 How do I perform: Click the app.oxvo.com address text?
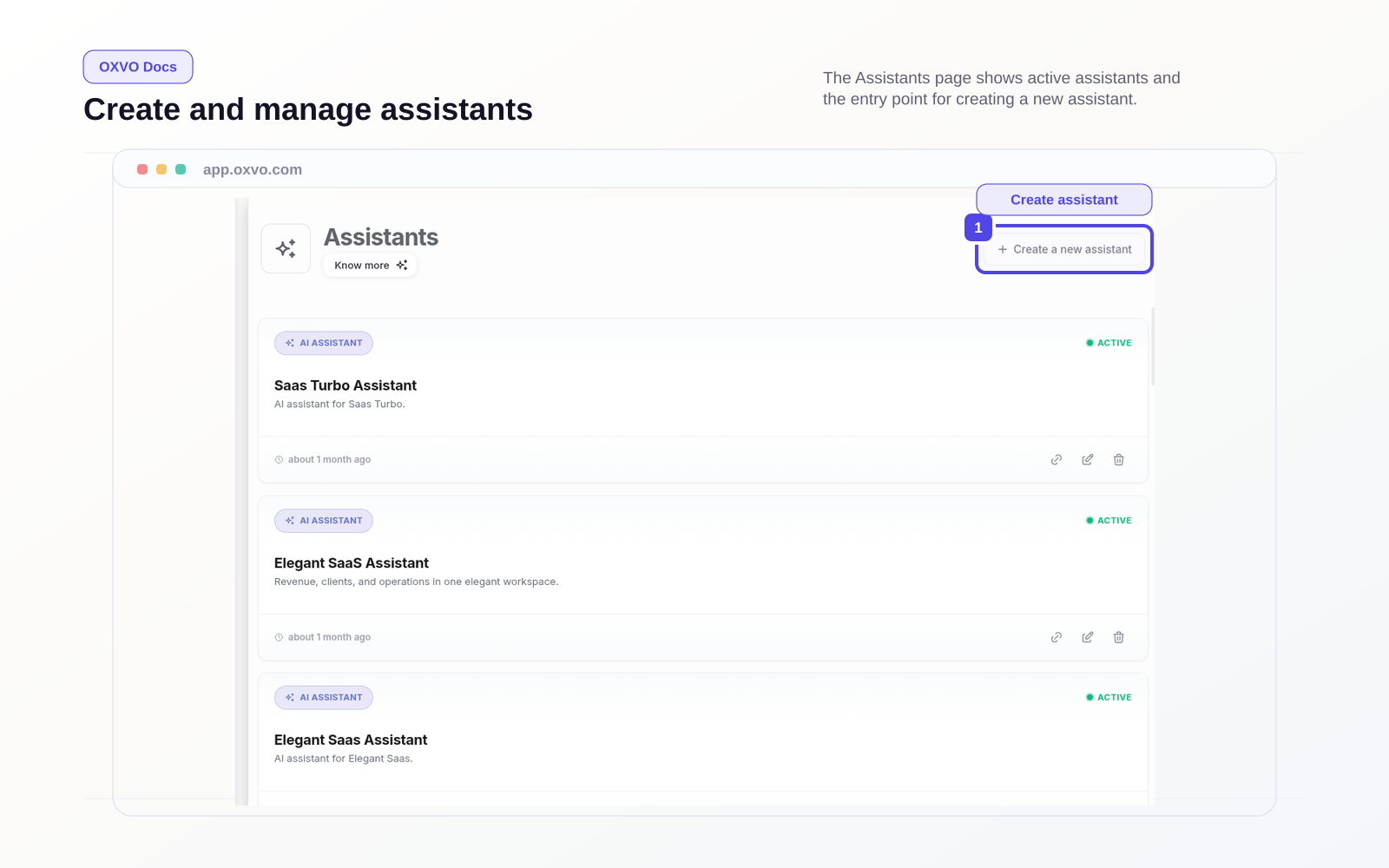(253, 170)
